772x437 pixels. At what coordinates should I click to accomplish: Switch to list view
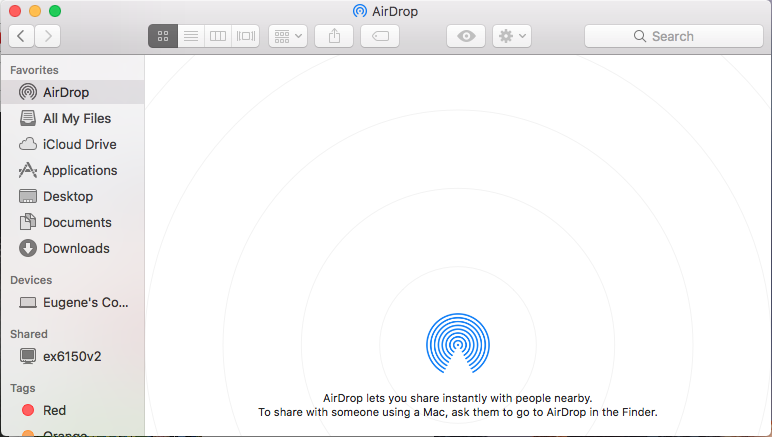pos(191,36)
